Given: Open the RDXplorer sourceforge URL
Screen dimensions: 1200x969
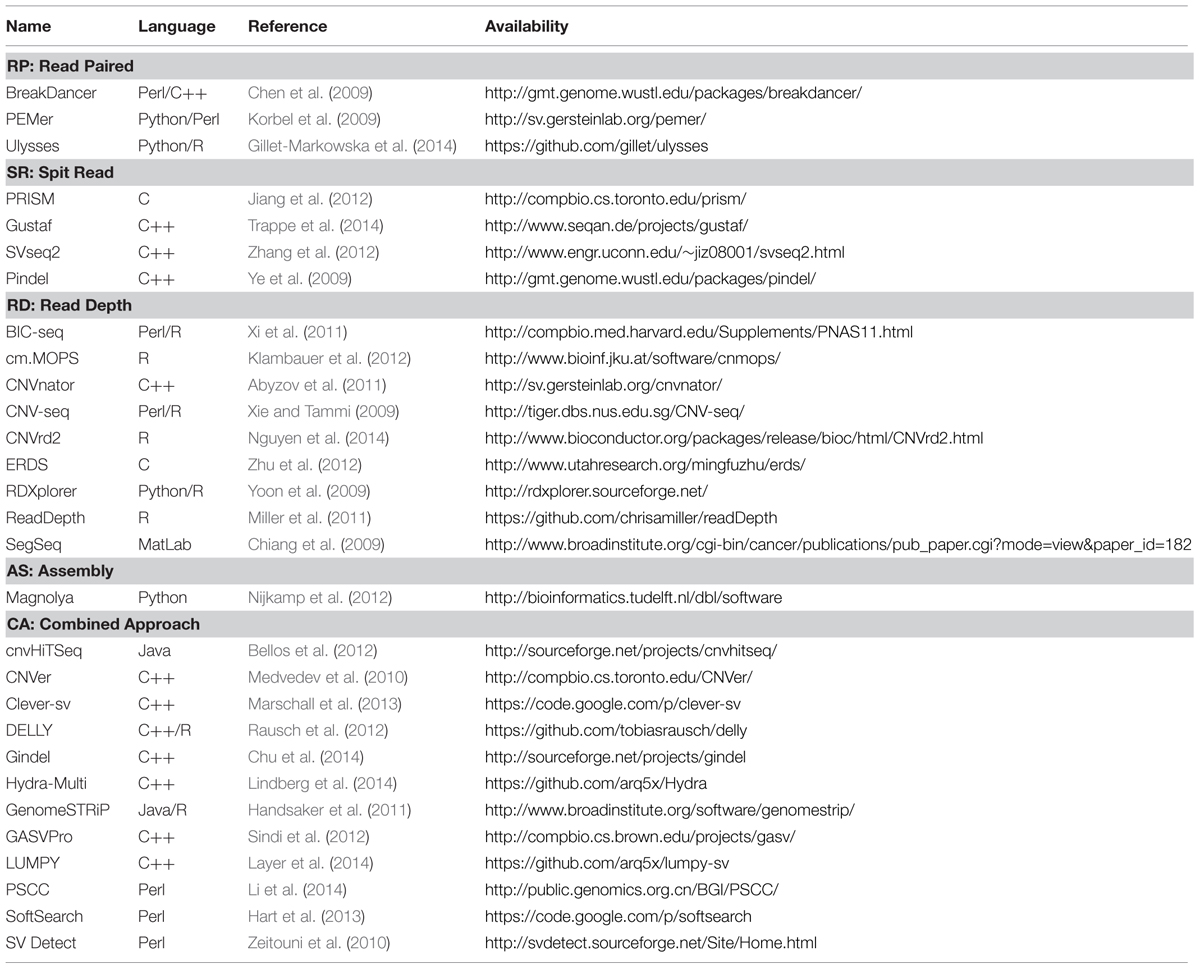Looking at the screenshot, I should click(596, 490).
